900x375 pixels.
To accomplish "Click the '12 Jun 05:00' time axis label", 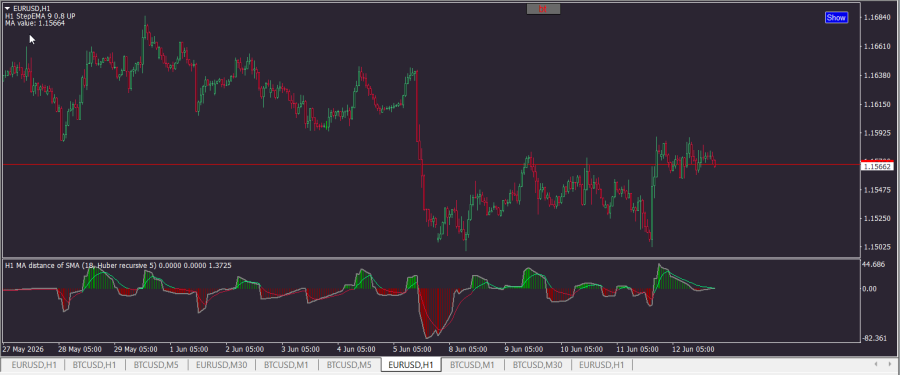I will [694, 349].
